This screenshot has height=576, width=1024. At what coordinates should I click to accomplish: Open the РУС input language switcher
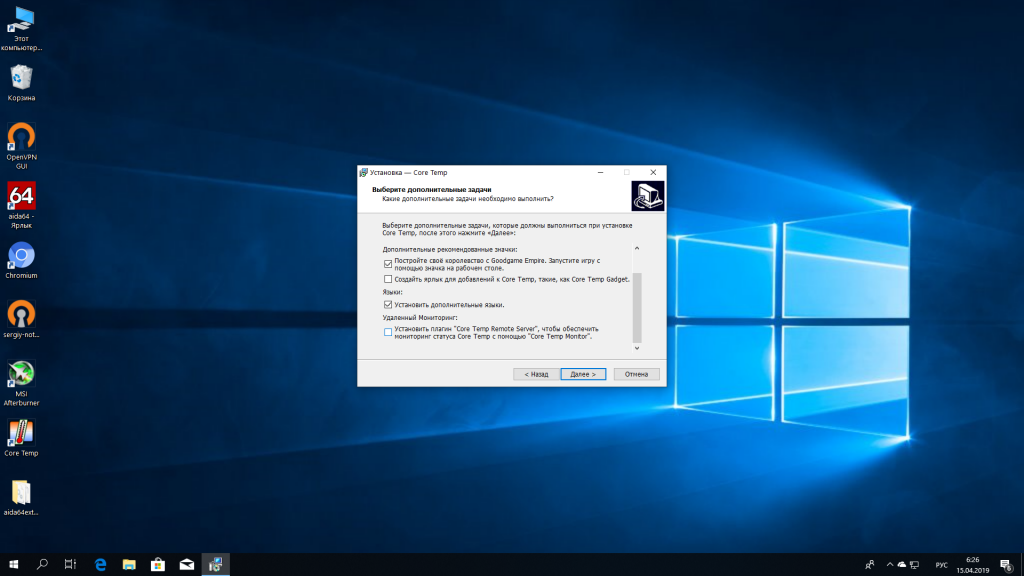coord(941,564)
